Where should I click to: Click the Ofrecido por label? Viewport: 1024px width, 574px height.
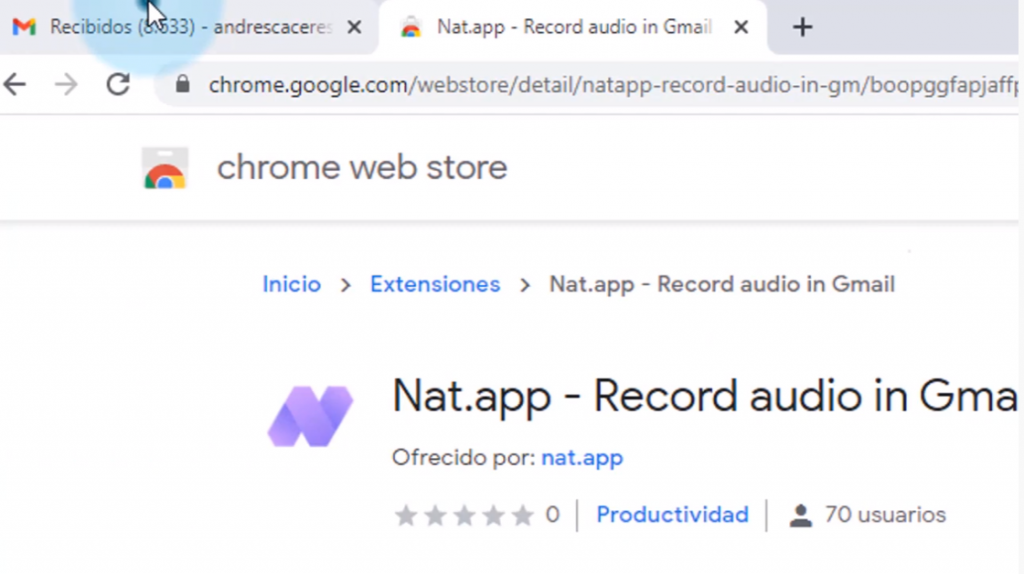pyautogui.click(x=463, y=458)
